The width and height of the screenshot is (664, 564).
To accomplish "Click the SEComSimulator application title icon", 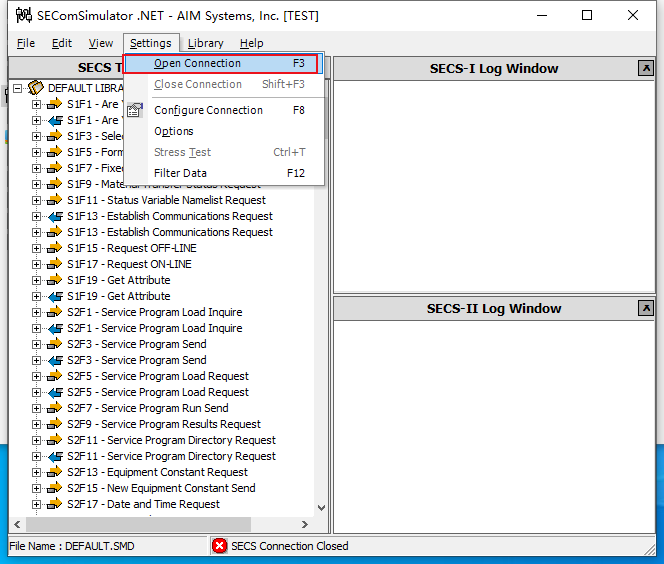I will pyautogui.click(x=24, y=15).
